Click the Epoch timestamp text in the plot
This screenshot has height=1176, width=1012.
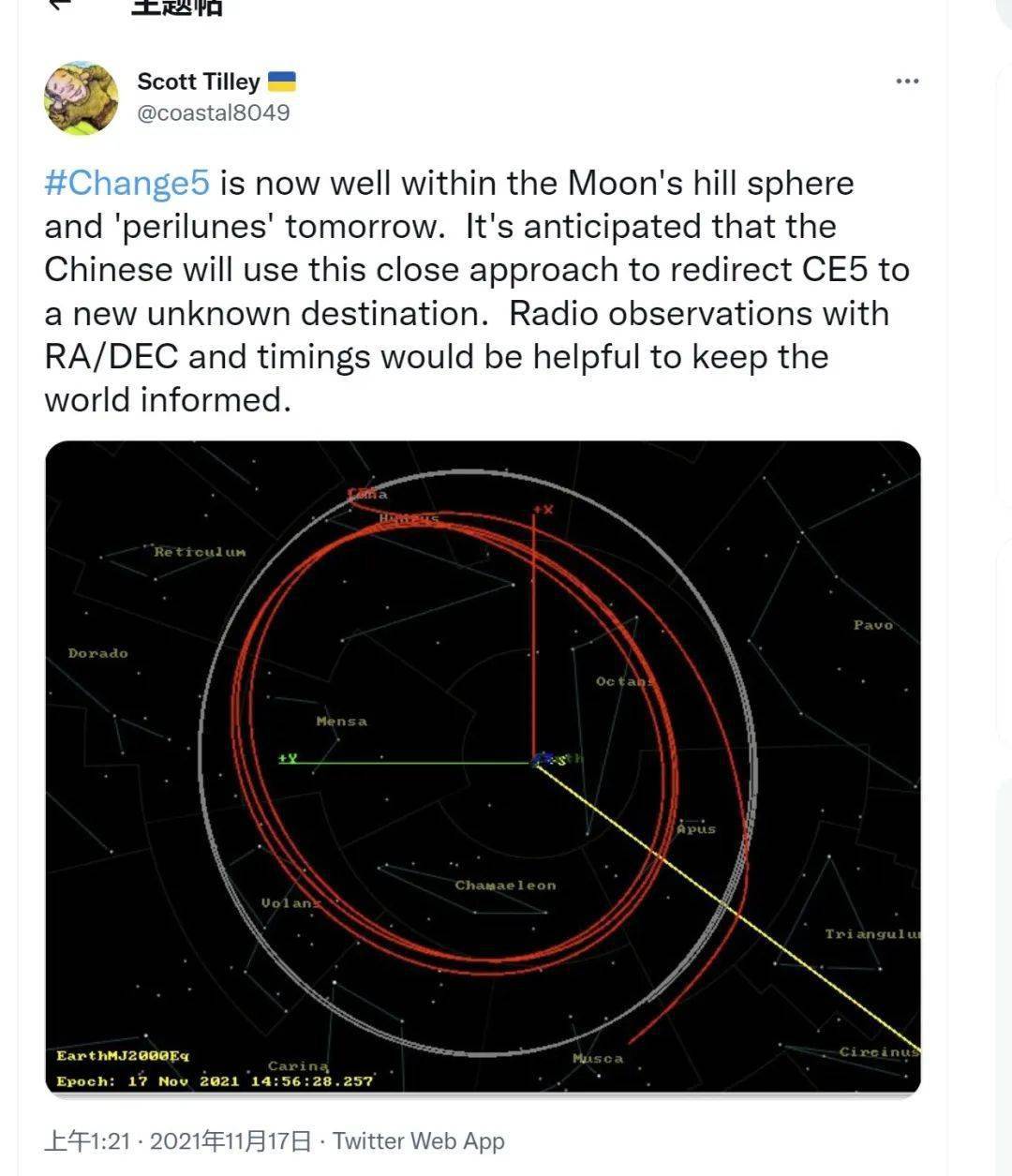212,1079
